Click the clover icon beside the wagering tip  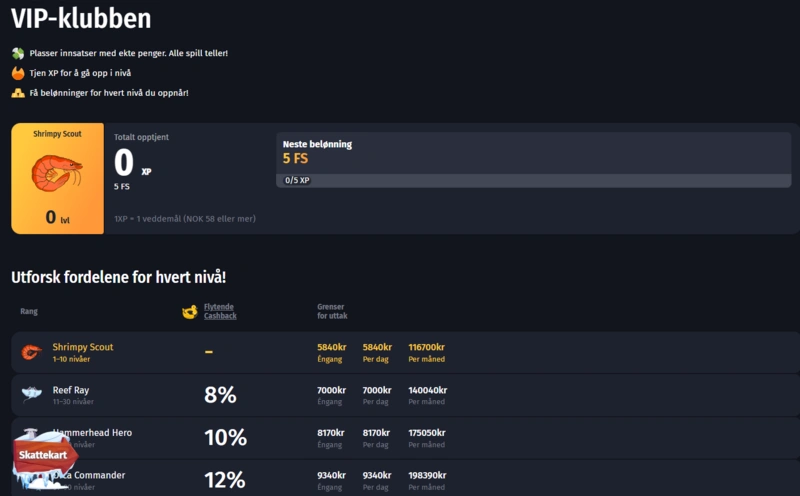point(18,53)
